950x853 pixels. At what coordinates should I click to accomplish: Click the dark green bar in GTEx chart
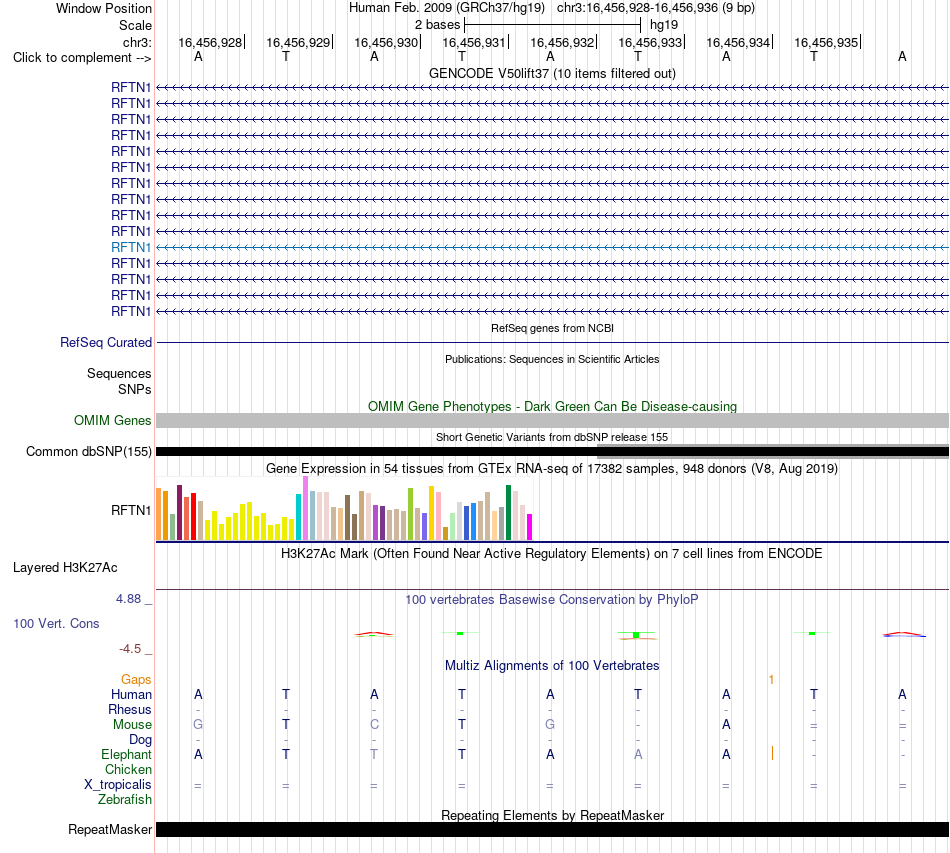[508, 513]
